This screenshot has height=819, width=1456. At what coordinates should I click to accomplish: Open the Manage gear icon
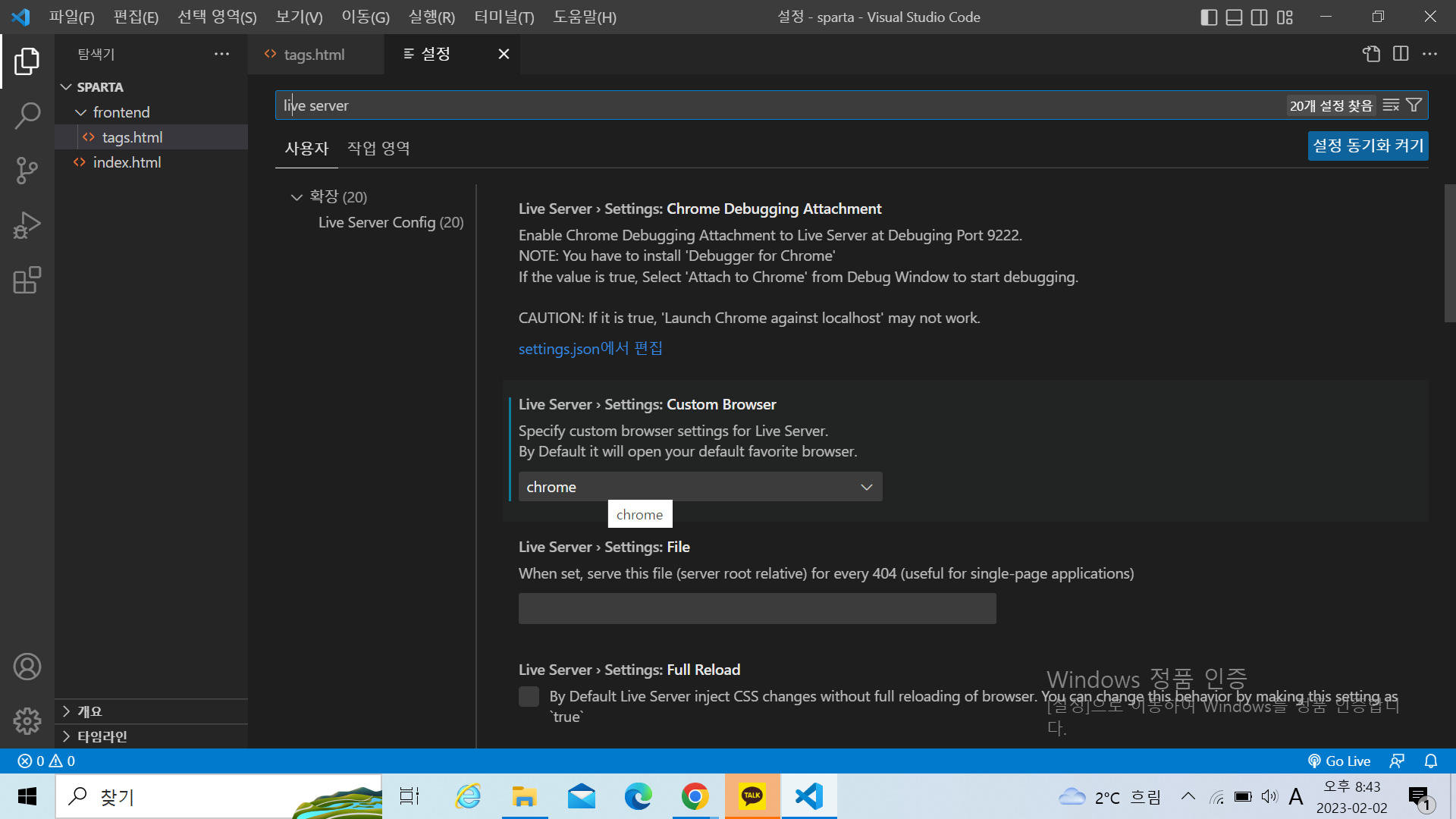[27, 720]
